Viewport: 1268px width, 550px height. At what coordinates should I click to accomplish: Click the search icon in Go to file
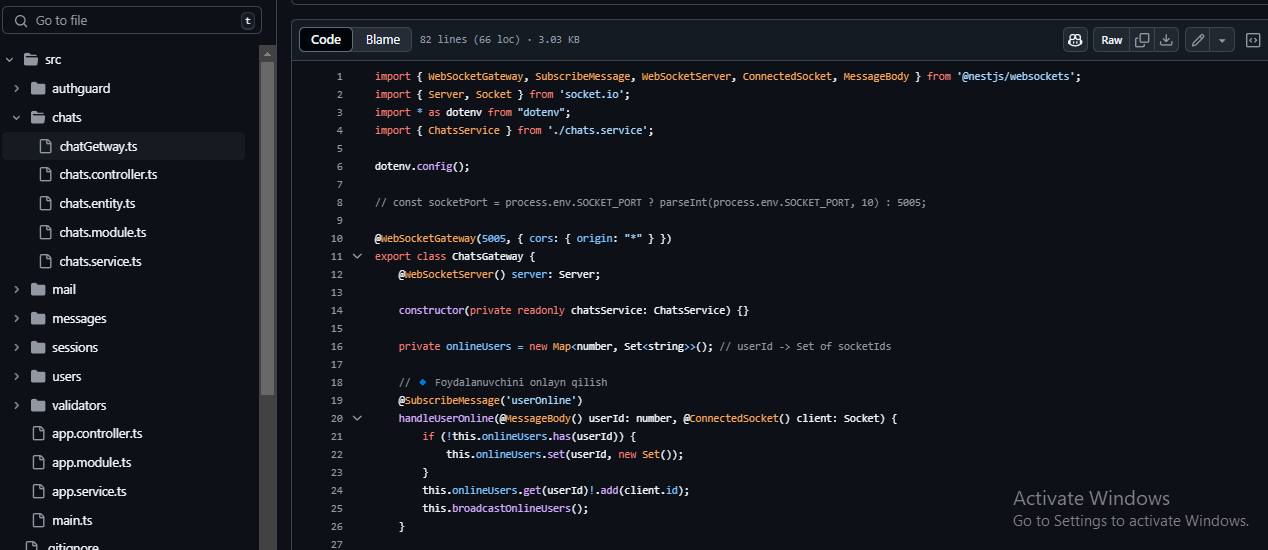pyautogui.click(x=21, y=20)
